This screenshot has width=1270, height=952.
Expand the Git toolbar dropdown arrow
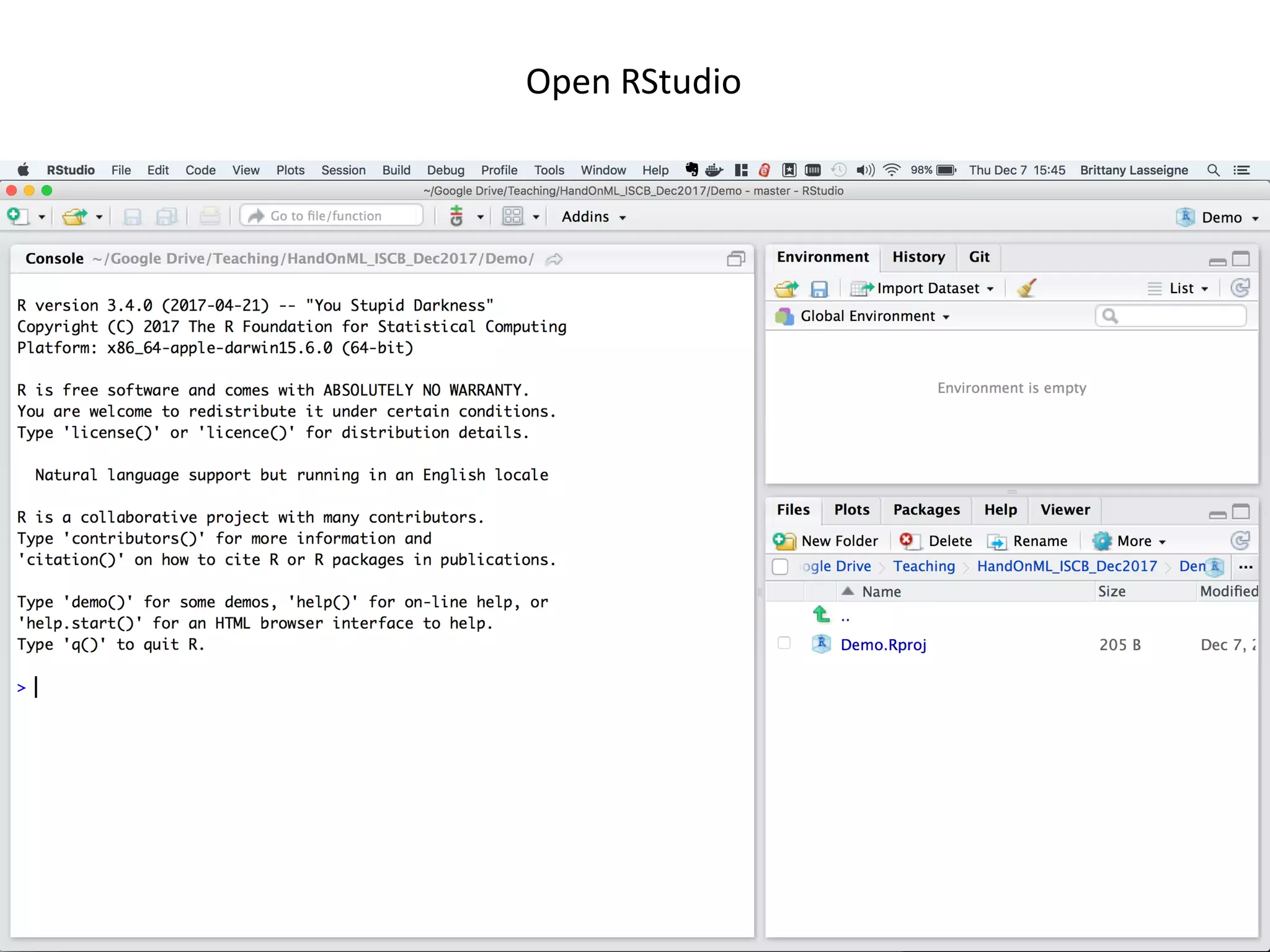coord(480,218)
